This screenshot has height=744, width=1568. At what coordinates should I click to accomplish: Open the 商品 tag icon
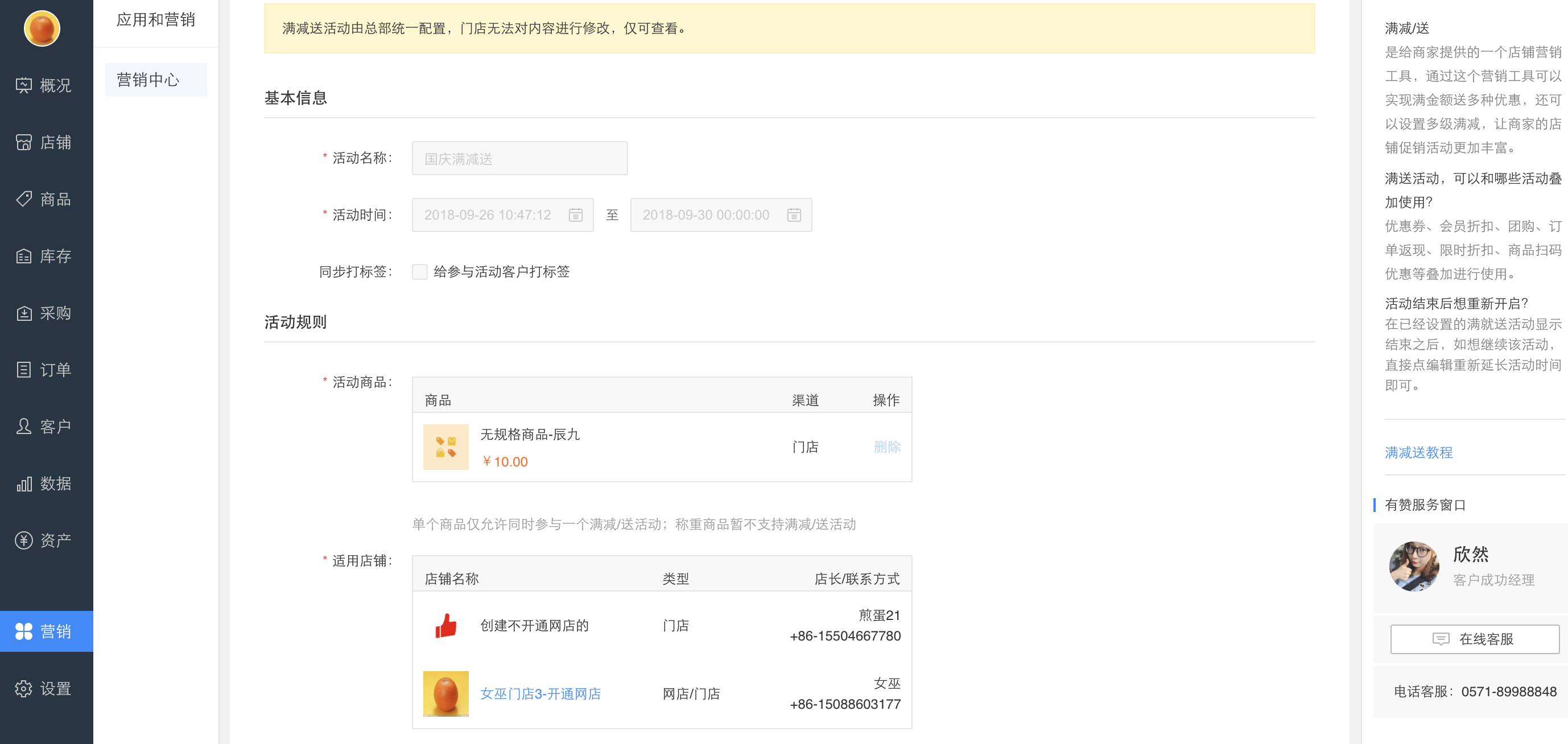tap(24, 199)
